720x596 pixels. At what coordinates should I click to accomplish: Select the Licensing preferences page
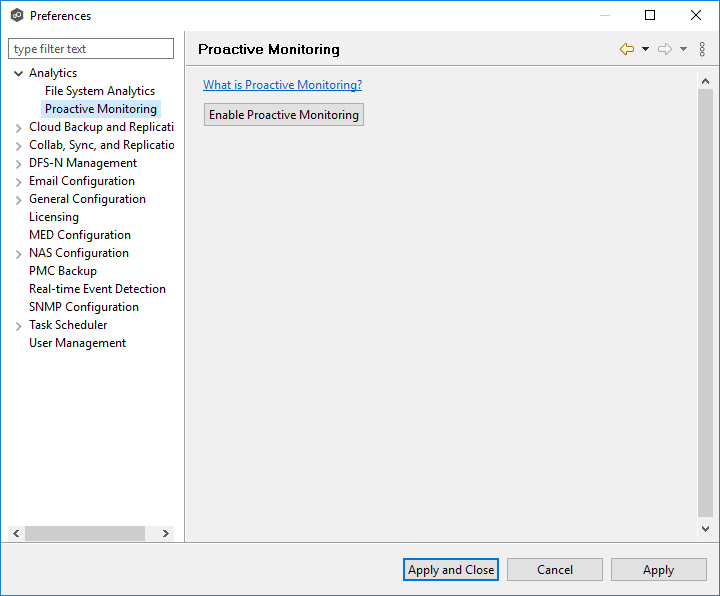tap(54, 217)
